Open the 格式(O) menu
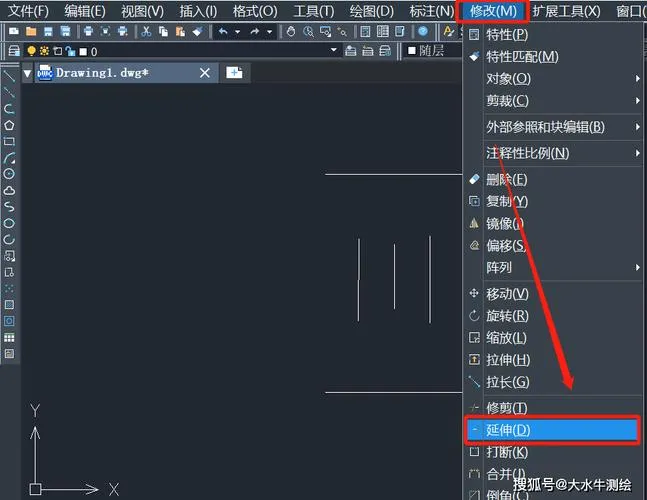 click(255, 11)
